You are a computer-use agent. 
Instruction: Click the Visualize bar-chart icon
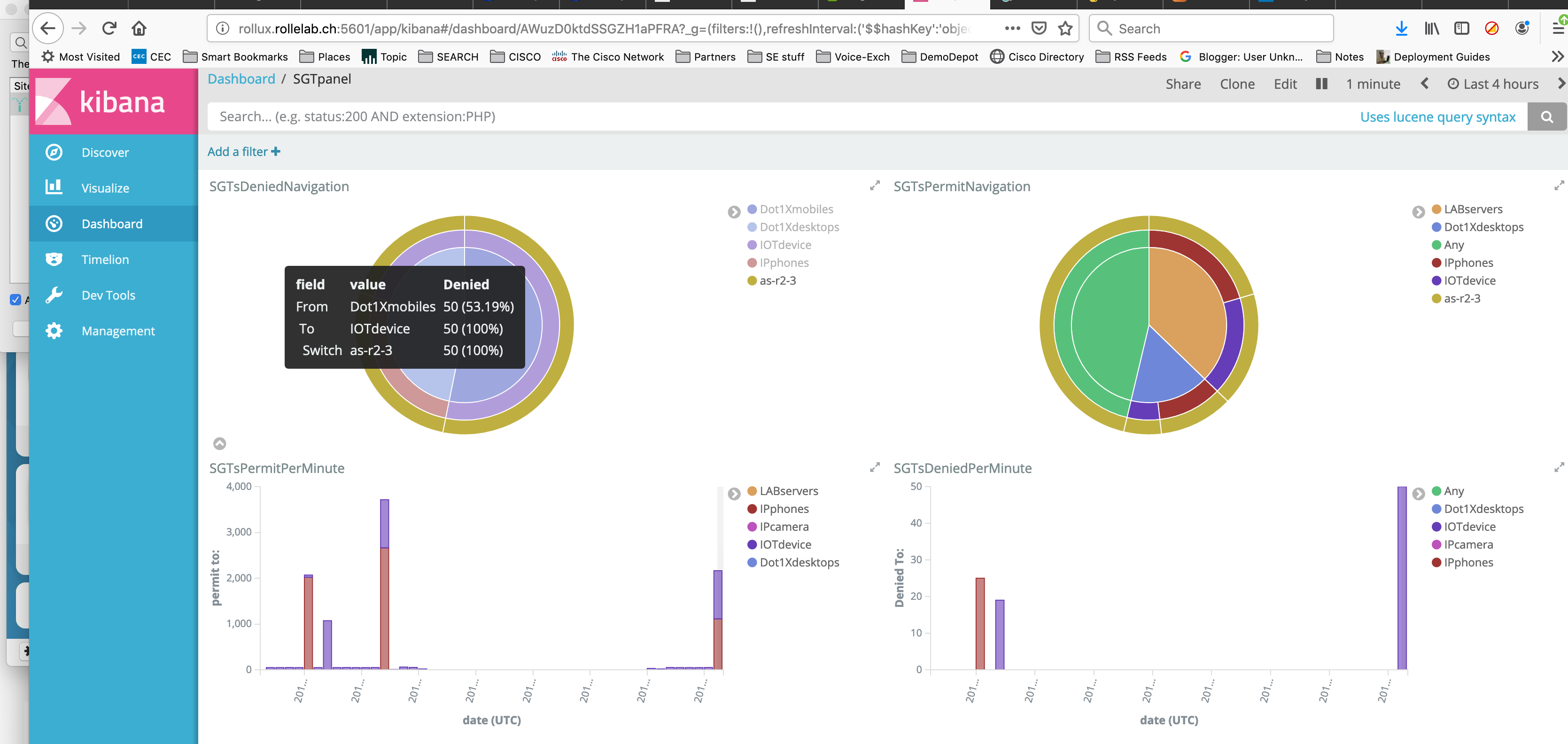pos(54,187)
